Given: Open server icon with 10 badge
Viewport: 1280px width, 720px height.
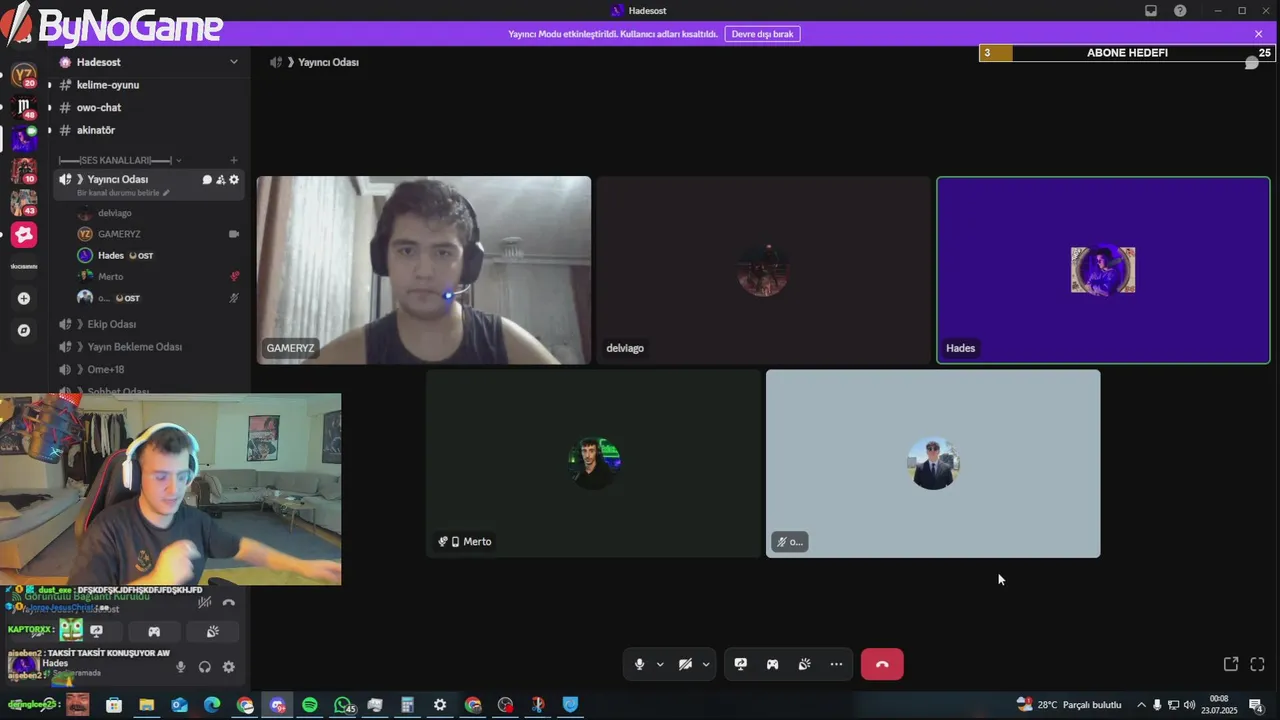Looking at the screenshot, I should point(24,171).
